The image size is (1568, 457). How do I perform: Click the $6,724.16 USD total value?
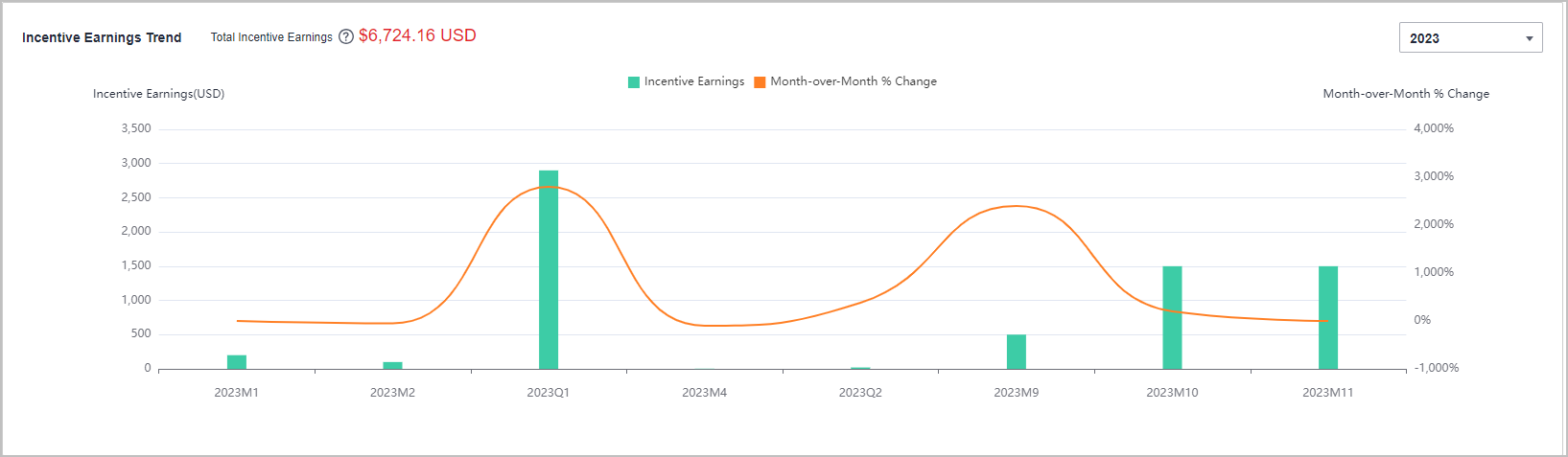(x=417, y=35)
